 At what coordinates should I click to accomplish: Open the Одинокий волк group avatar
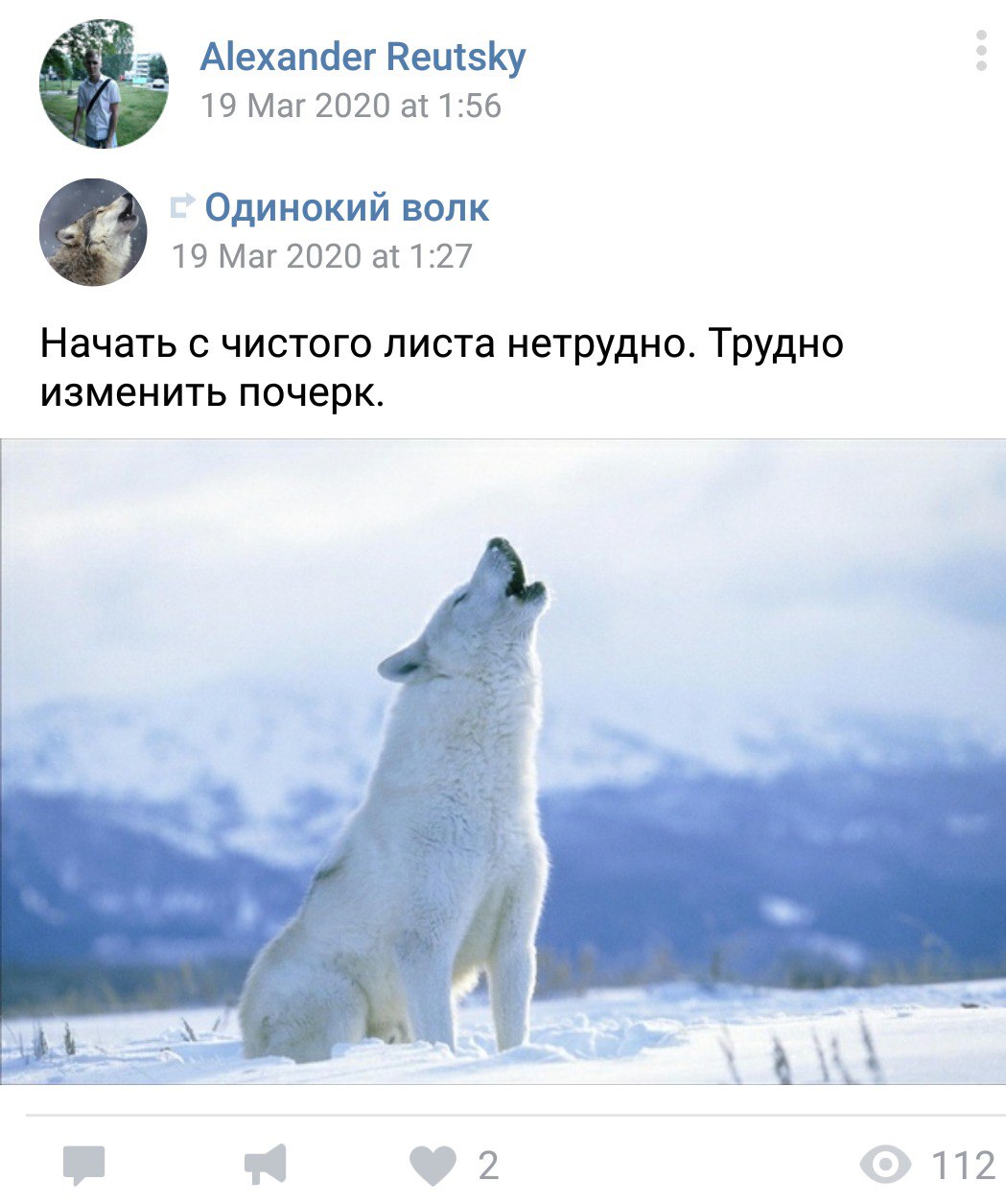click(93, 232)
